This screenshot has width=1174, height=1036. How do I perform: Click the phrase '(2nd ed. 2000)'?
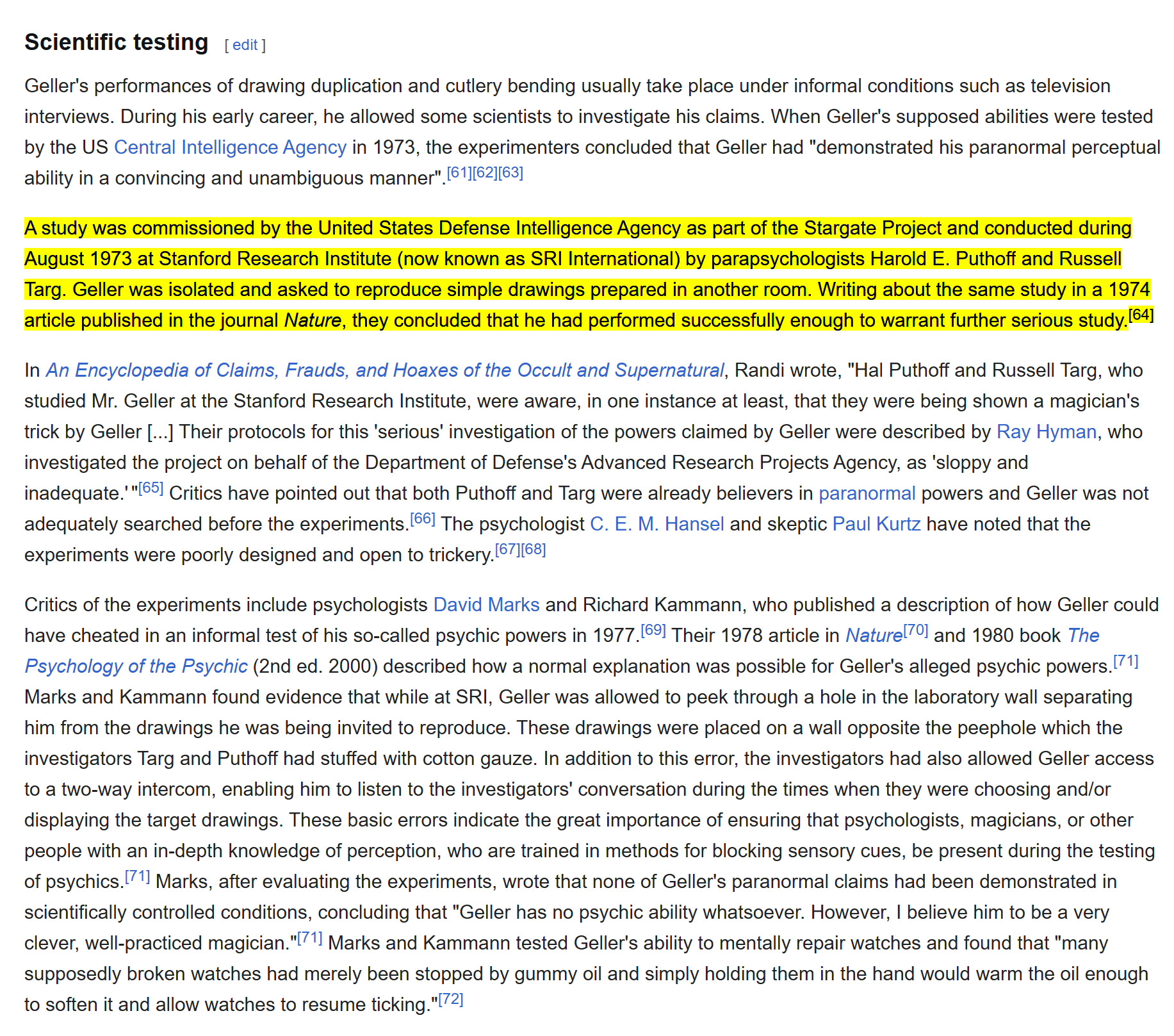[x=315, y=666]
